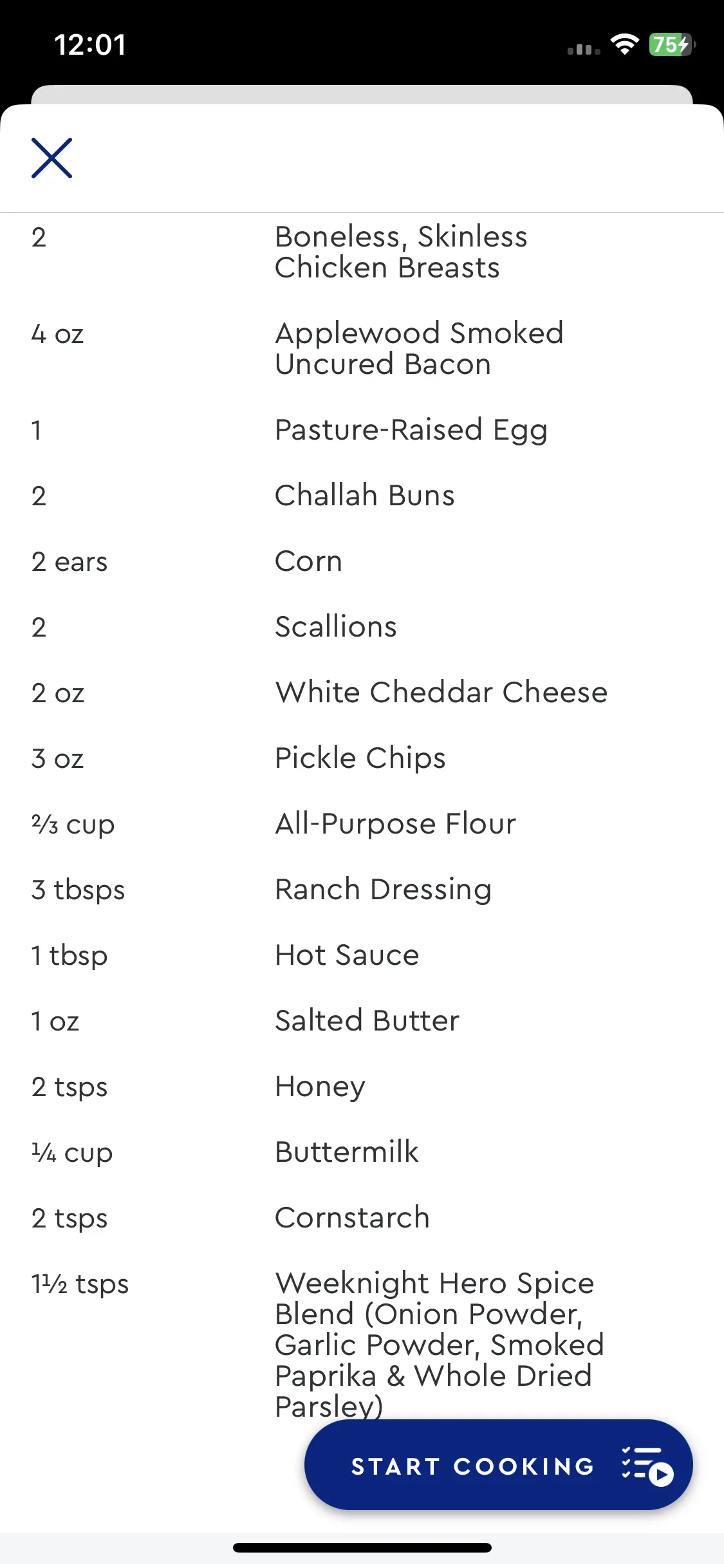Tap the checklist play icon in Start Cooking
This screenshot has height=1568, width=724.
(647, 1466)
